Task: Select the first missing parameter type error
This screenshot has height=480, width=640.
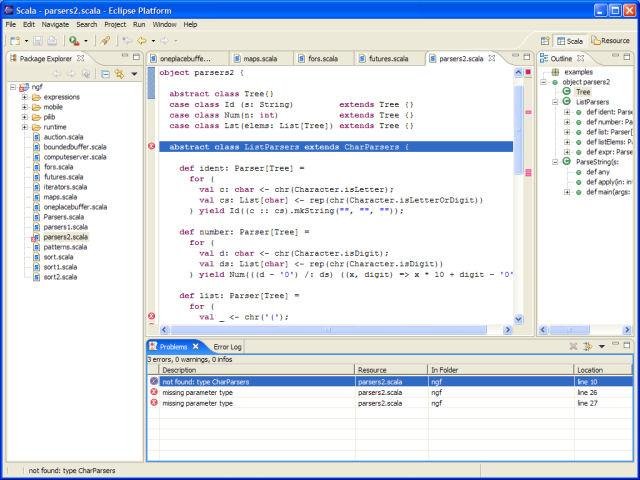Action: pyautogui.click(x=198, y=392)
